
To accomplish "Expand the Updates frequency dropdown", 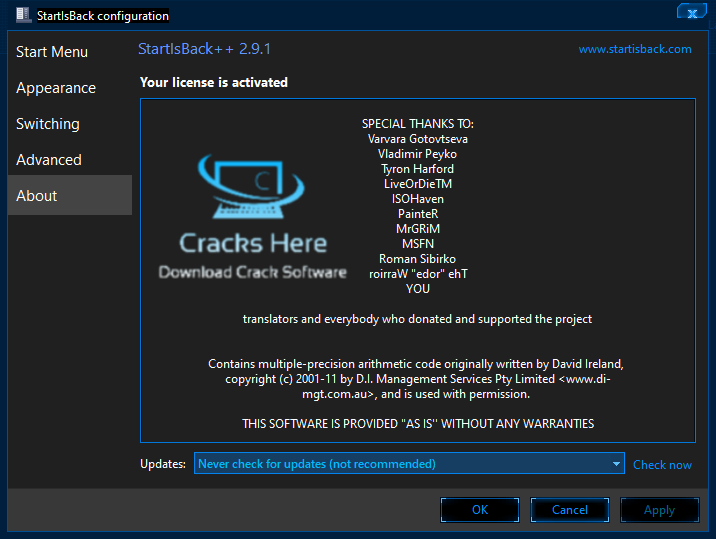I will 409,464.
